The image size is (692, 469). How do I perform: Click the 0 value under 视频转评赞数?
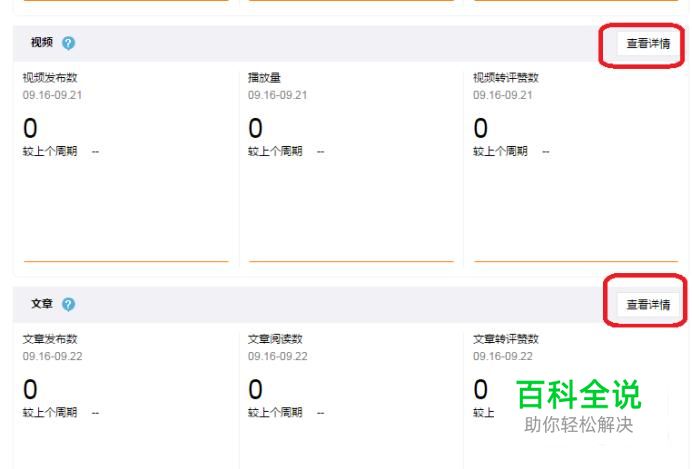pos(481,128)
